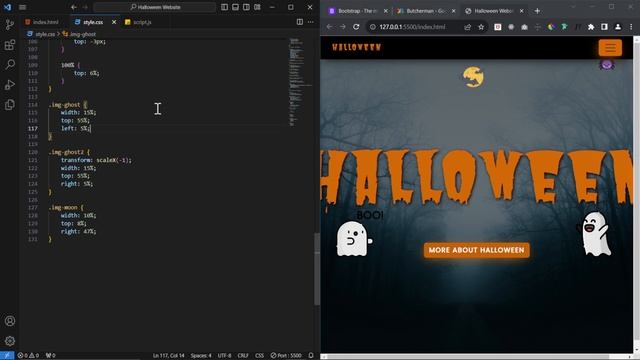
Task: Toggle secondary sidebar layout icon
Action: pyautogui.click(x=247, y=7)
